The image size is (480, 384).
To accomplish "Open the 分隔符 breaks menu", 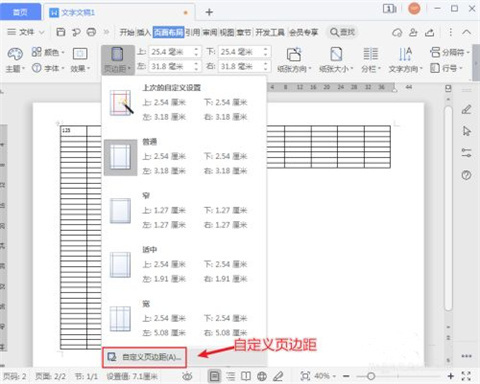I will click(449, 52).
